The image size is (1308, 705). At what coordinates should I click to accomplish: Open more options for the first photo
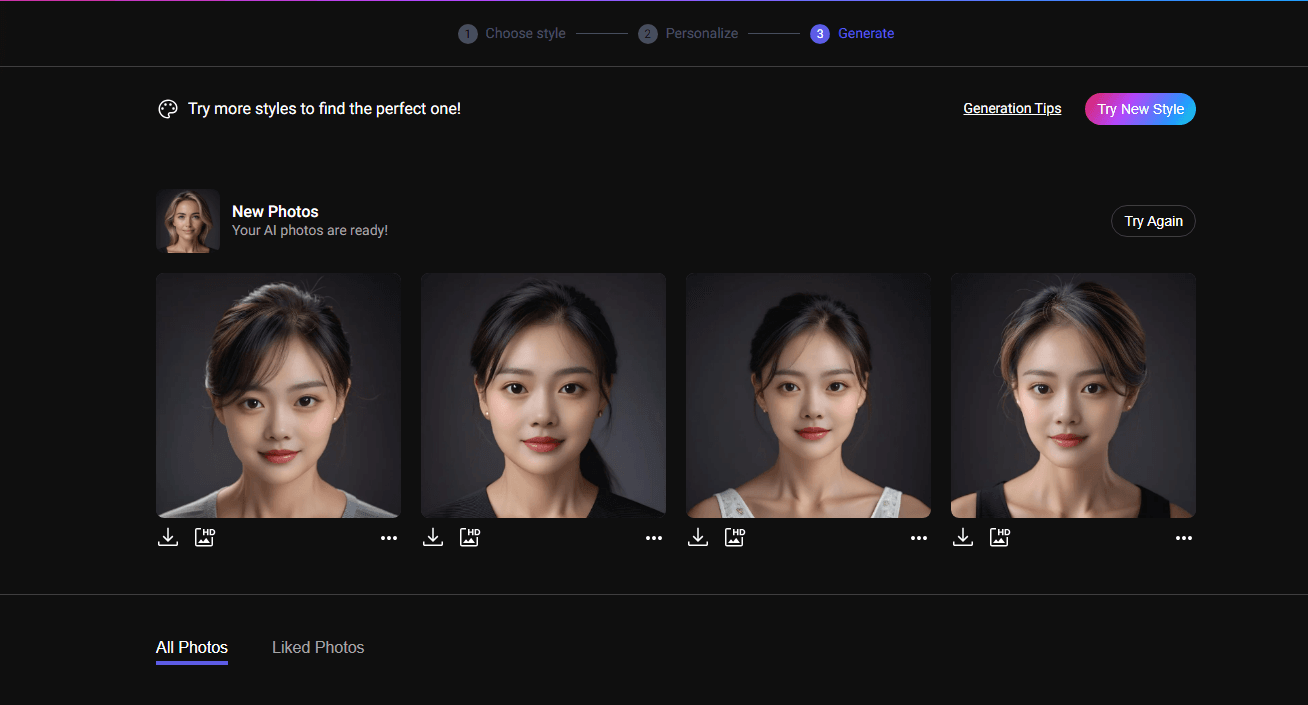pyautogui.click(x=388, y=538)
